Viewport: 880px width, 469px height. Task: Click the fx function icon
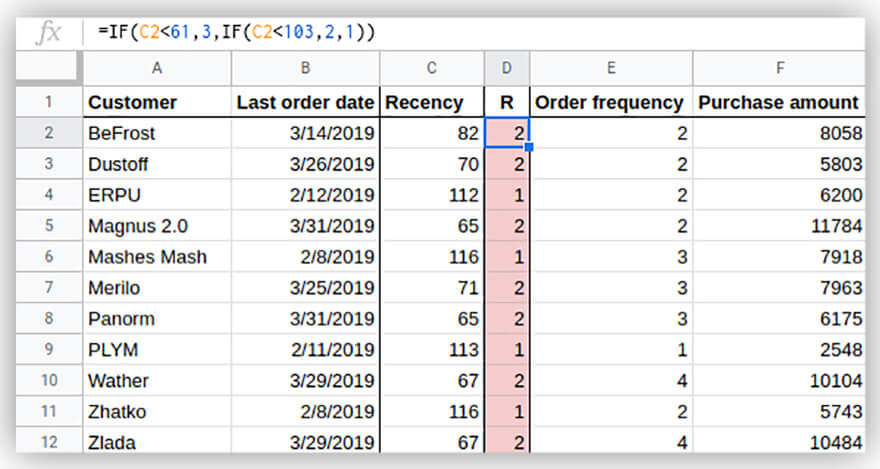click(x=48, y=32)
